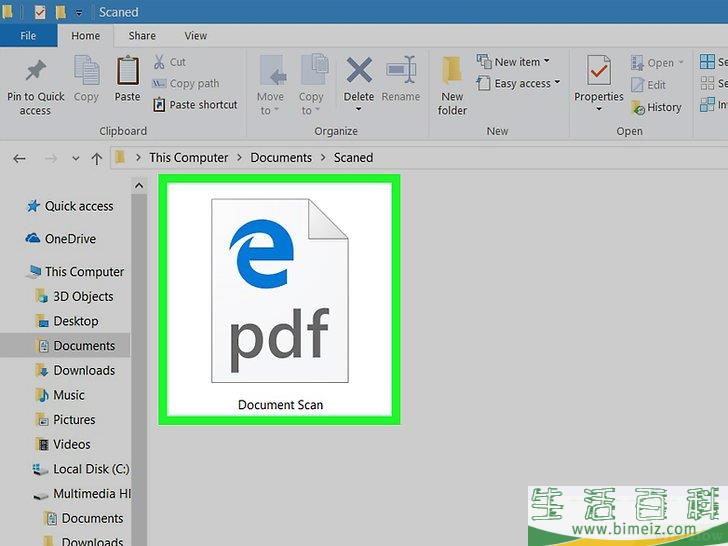728x546 pixels.
Task: Click the Paste clipboard icon
Action: click(128, 71)
